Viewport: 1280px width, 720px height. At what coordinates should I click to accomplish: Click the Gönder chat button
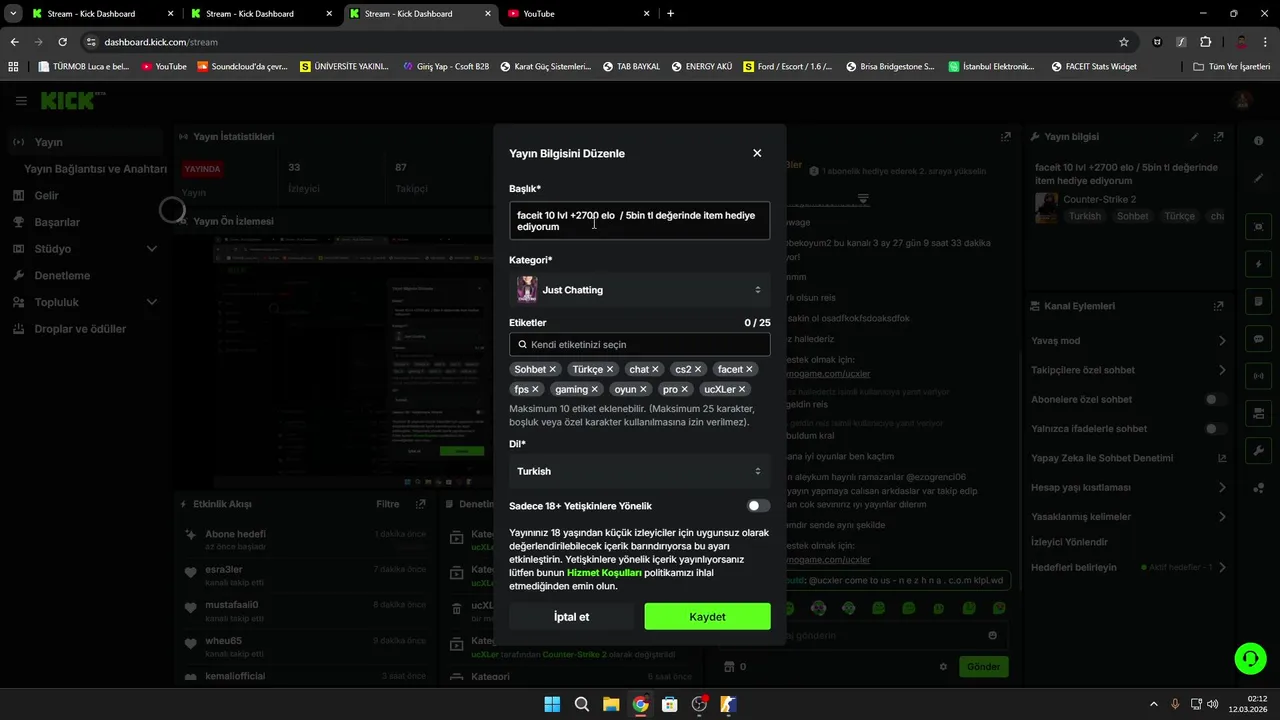[983, 666]
